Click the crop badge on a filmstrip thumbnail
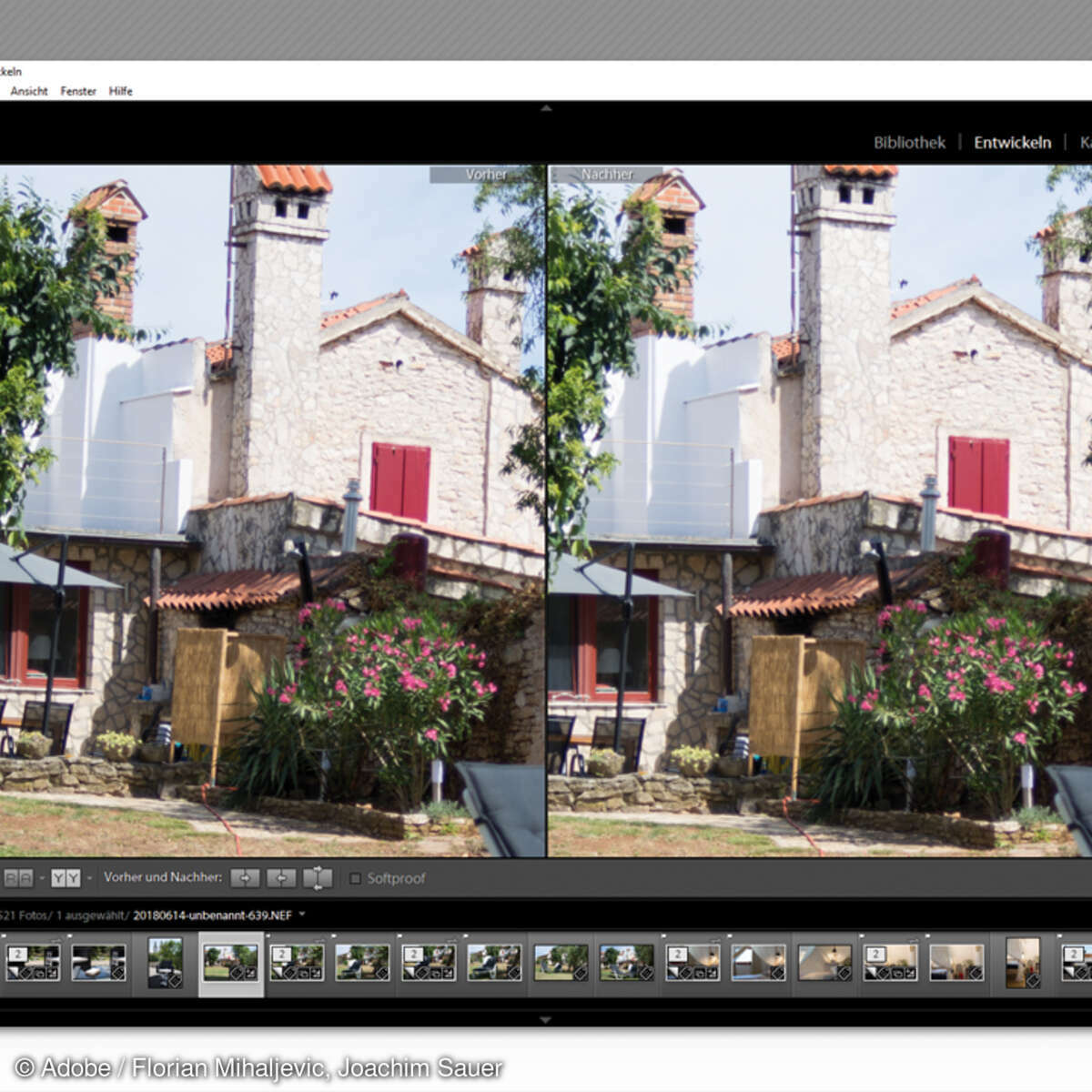Image resolution: width=1092 pixels, height=1092 pixels. (304, 973)
